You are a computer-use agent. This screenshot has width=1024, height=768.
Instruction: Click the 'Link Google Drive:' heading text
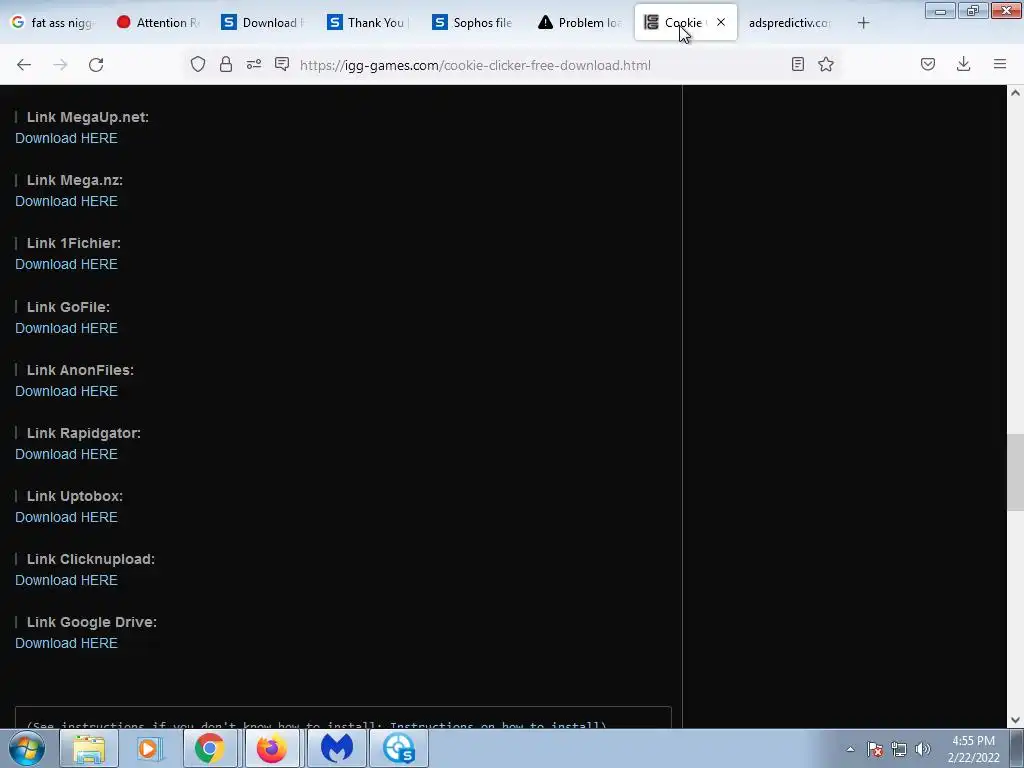tap(91, 622)
